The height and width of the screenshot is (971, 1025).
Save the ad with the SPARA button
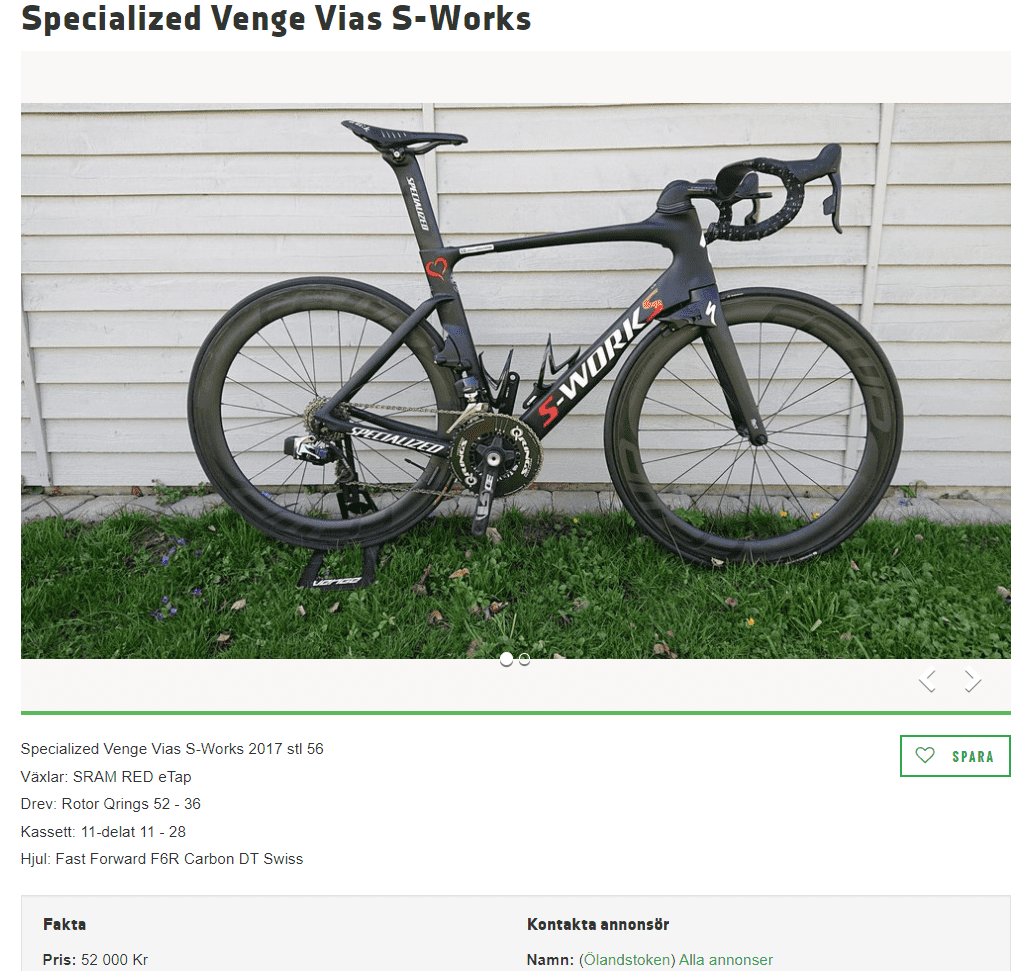955,756
